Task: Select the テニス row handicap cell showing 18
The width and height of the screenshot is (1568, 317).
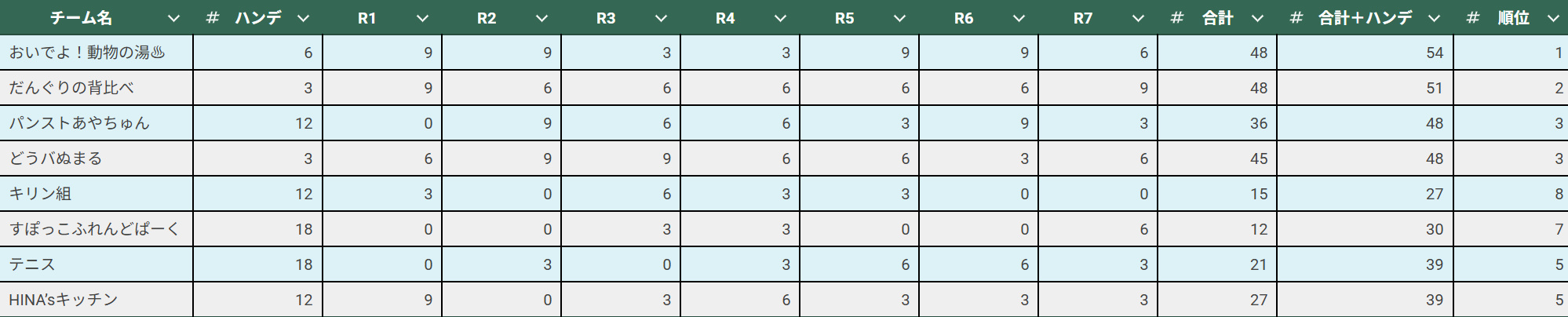Action: (258, 264)
